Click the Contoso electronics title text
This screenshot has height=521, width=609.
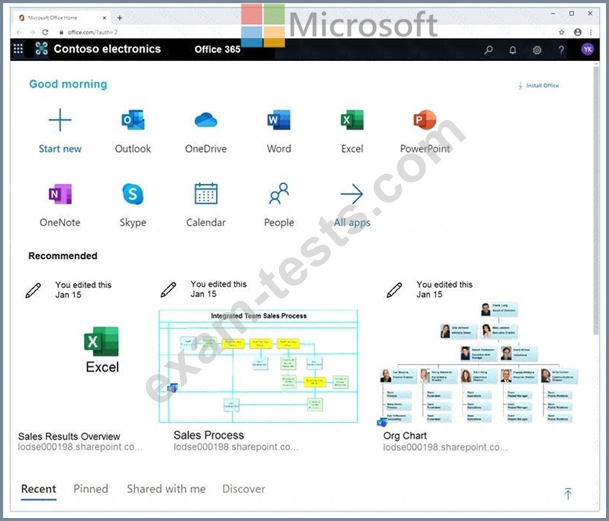pyautogui.click(x=107, y=49)
